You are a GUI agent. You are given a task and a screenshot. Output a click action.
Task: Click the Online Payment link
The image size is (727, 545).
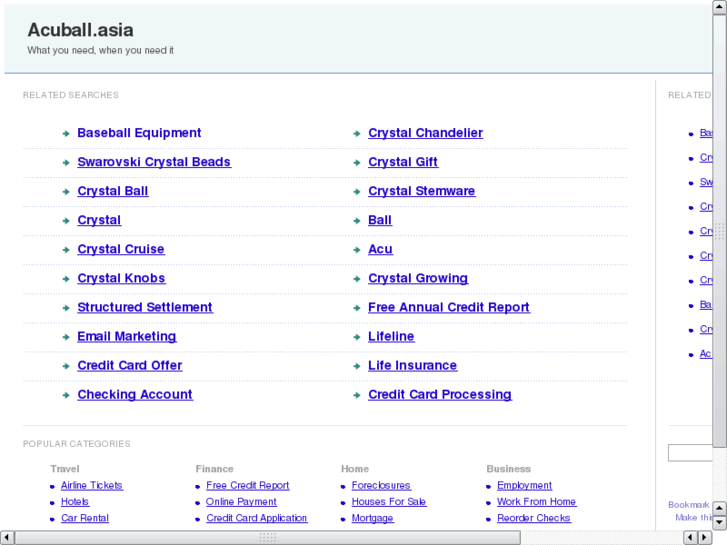pos(241,502)
